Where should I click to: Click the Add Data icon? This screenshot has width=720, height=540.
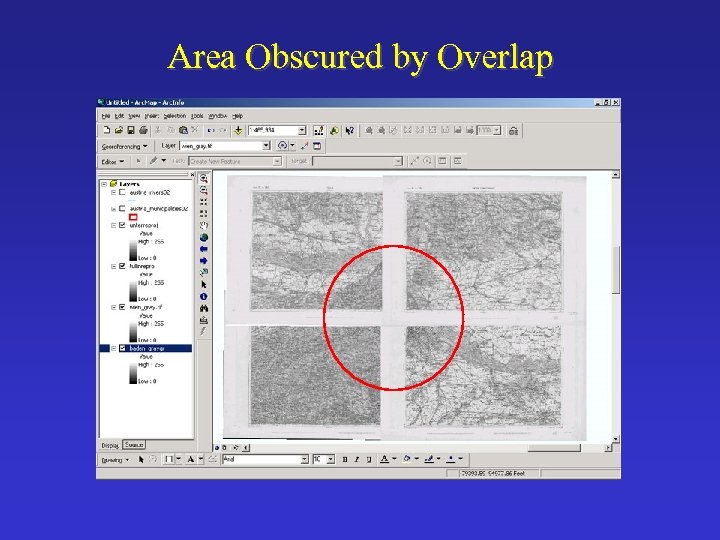[x=238, y=130]
